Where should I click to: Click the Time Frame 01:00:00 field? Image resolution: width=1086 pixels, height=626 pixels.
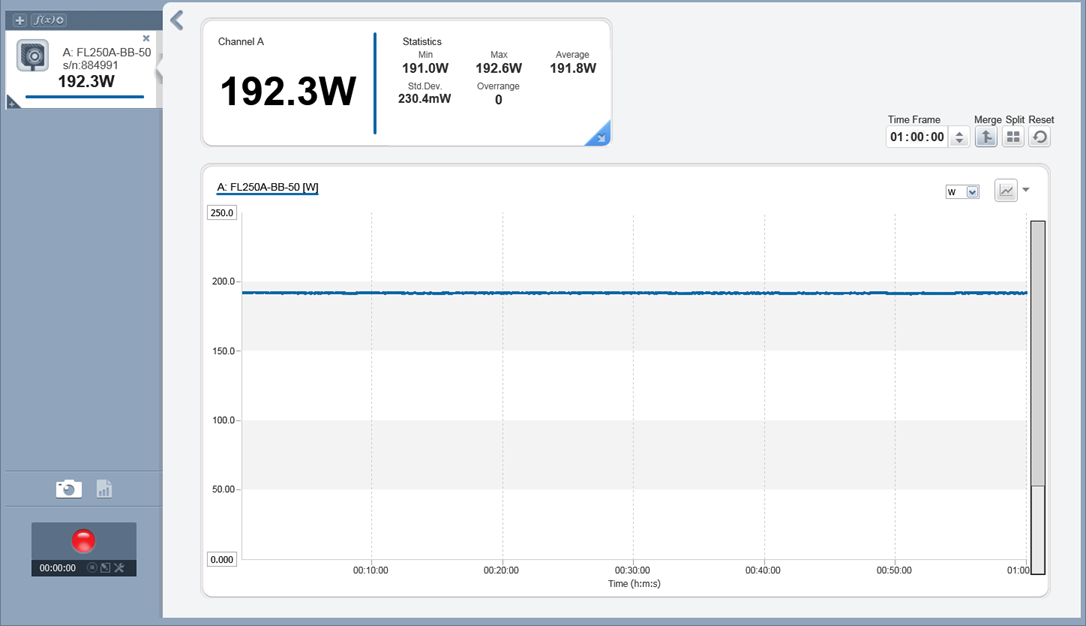click(x=917, y=137)
